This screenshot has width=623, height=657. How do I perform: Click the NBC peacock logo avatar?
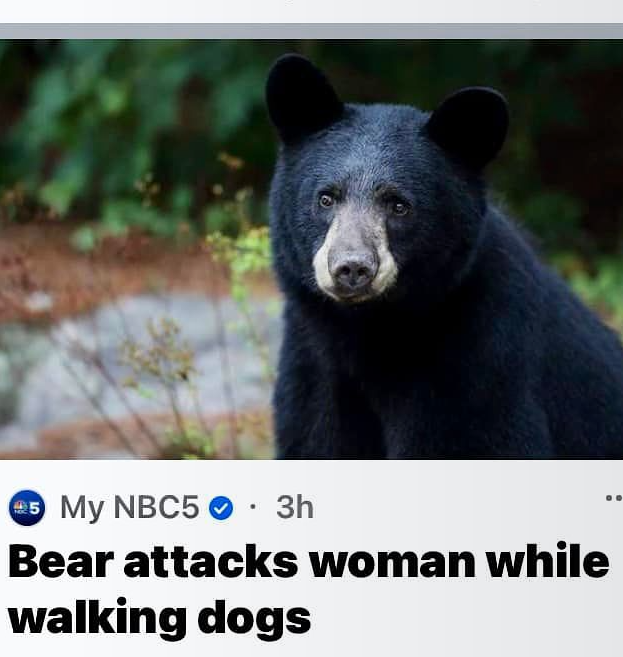pyautogui.click(x=27, y=507)
